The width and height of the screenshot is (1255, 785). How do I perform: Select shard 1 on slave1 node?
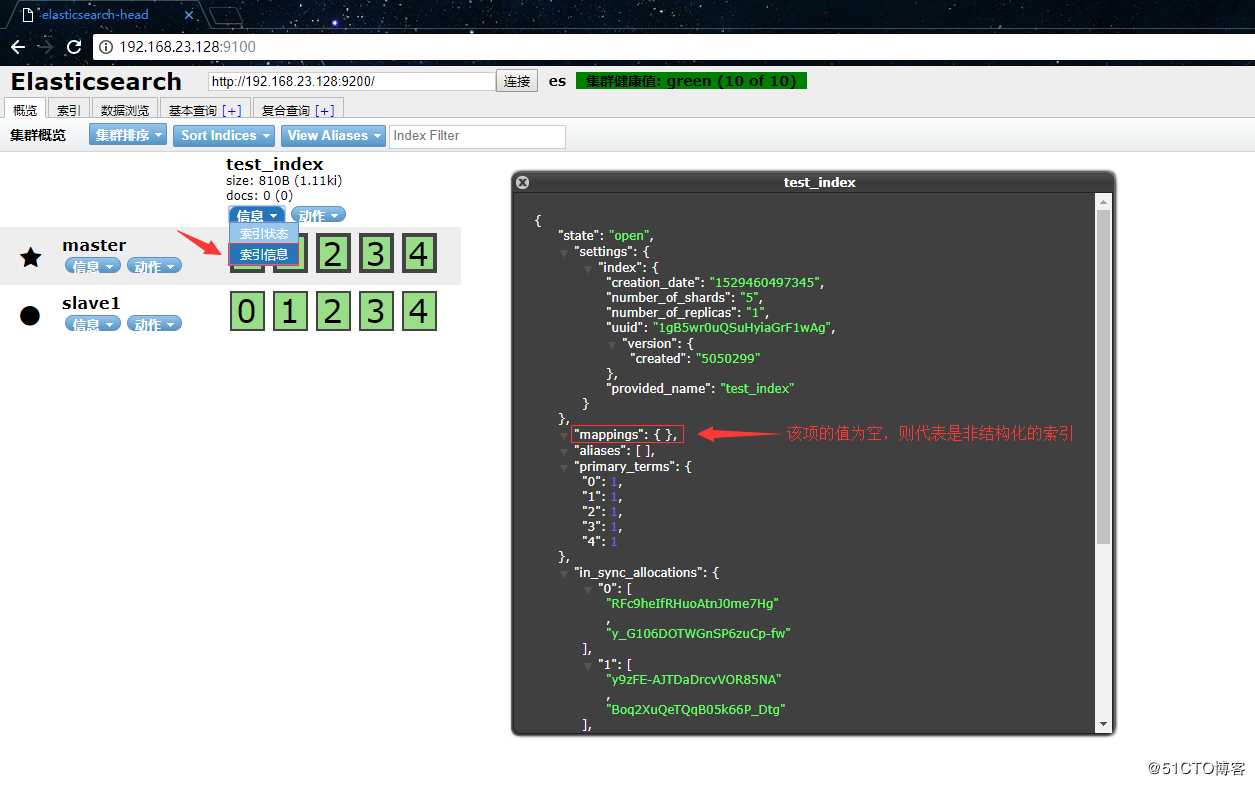click(x=290, y=312)
